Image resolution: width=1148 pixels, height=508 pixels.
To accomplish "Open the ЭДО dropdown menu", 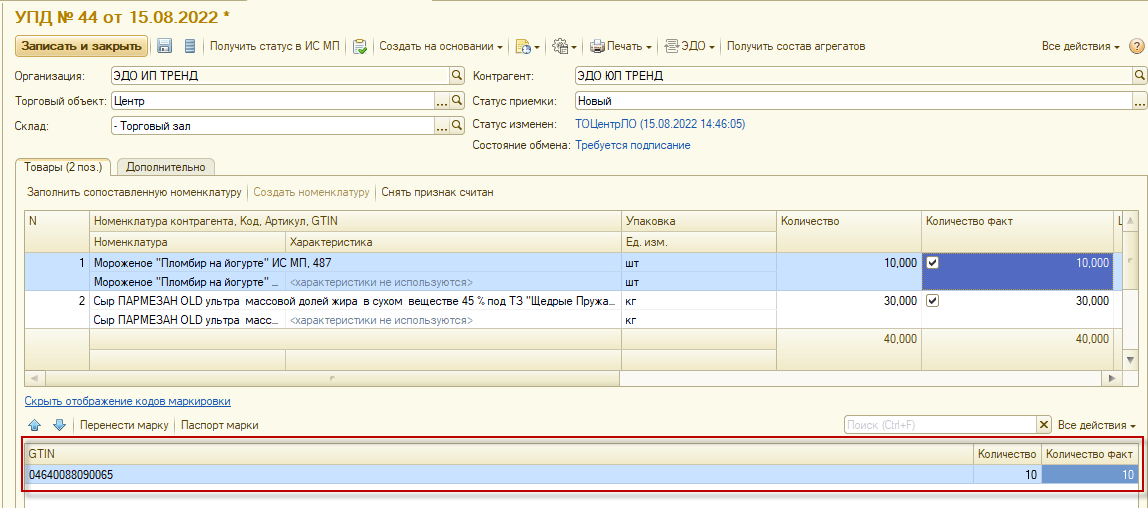I will point(690,46).
